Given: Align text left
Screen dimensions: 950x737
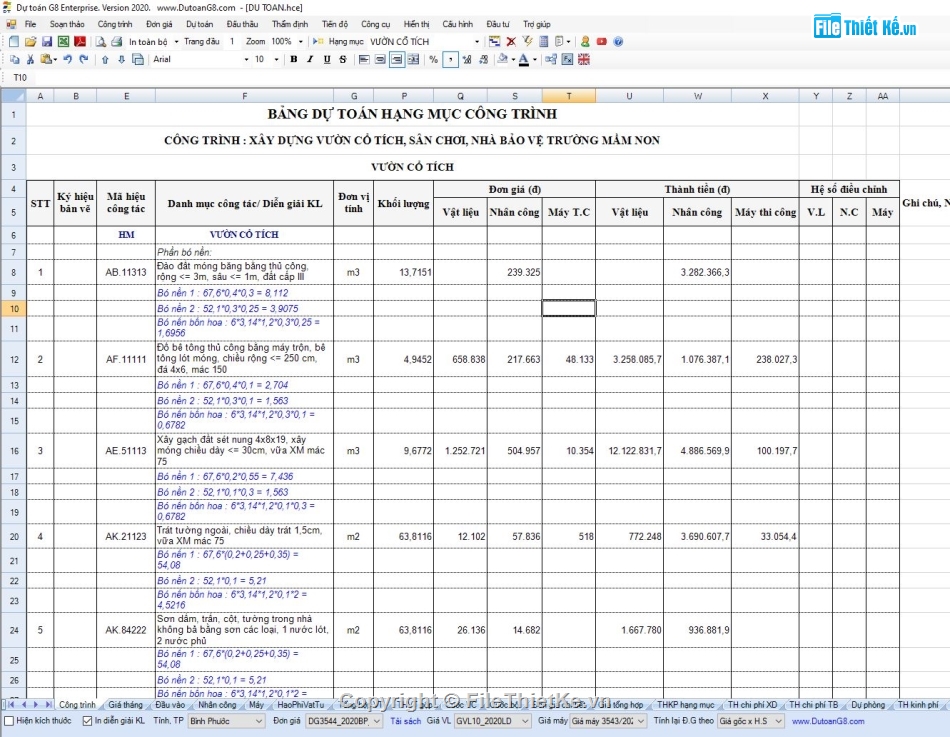Looking at the screenshot, I should click(364, 59).
